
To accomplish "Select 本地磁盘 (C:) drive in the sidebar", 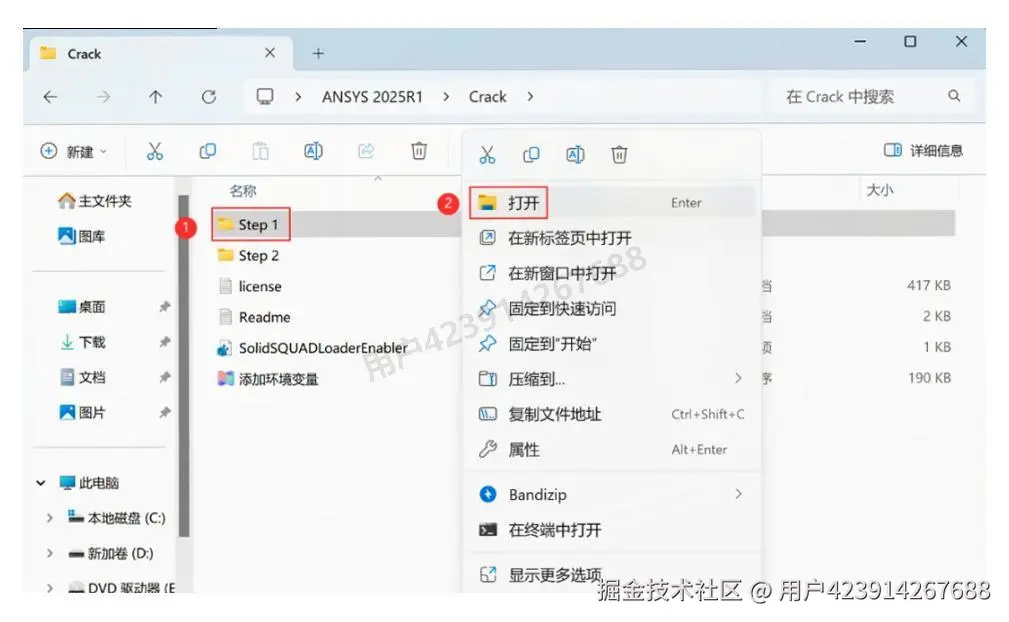I will click(116, 518).
